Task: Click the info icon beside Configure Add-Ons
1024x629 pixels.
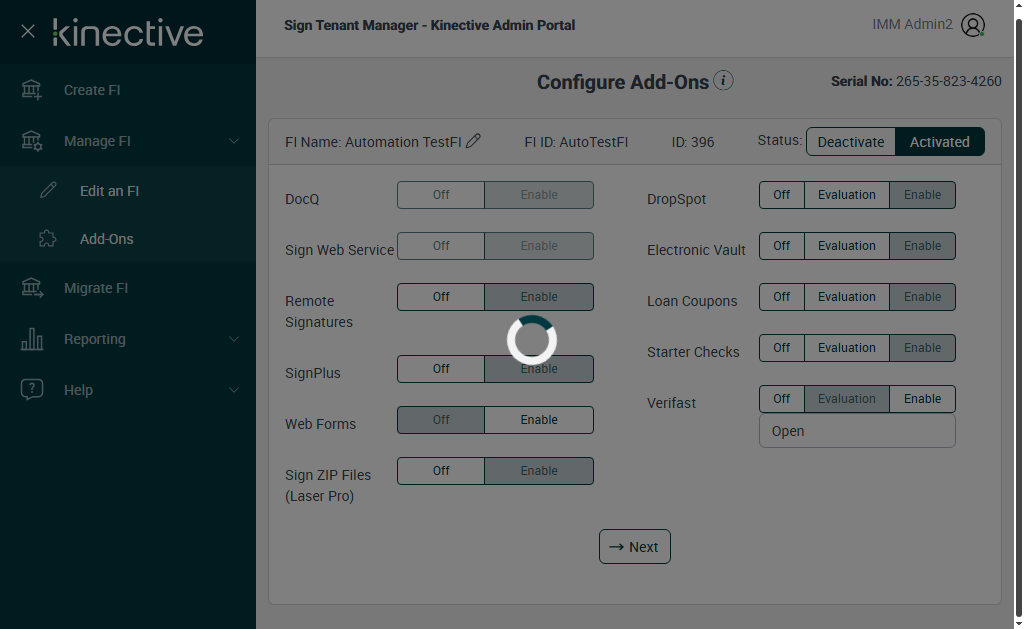Action: pyautogui.click(x=723, y=80)
